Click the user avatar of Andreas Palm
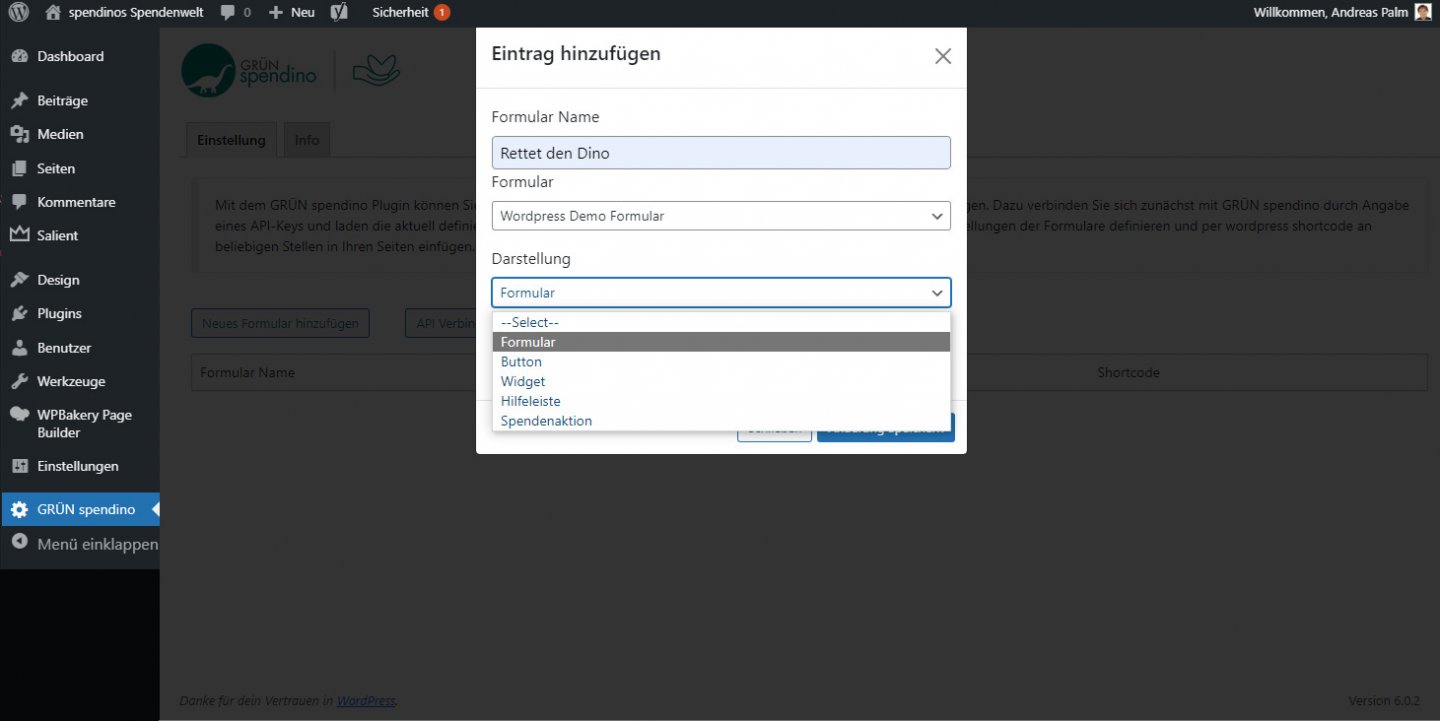The height and width of the screenshot is (721, 1440). pos(1422,13)
